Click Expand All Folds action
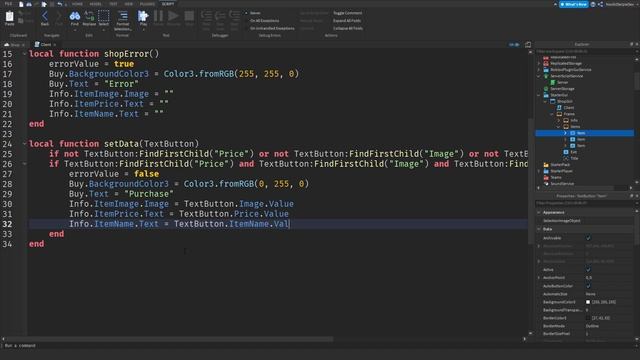Image resolution: width=640 pixels, height=360 pixels. 347,20
